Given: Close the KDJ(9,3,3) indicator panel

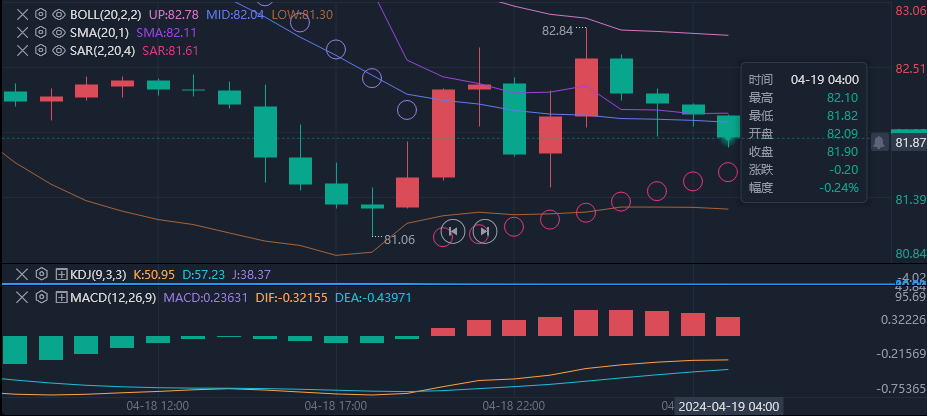Looking at the screenshot, I should coord(22,274).
